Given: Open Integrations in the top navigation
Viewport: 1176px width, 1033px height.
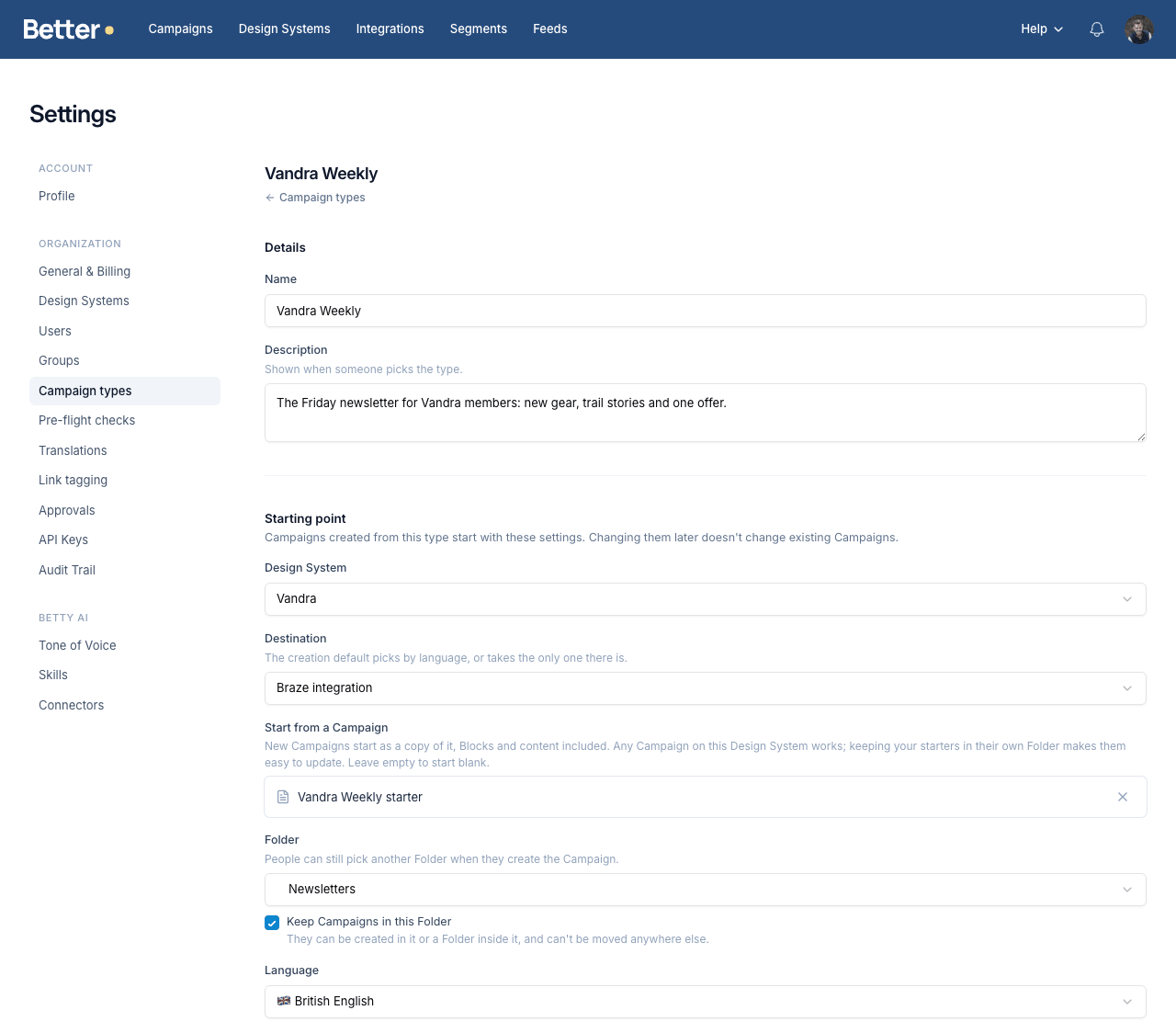Looking at the screenshot, I should point(390,29).
